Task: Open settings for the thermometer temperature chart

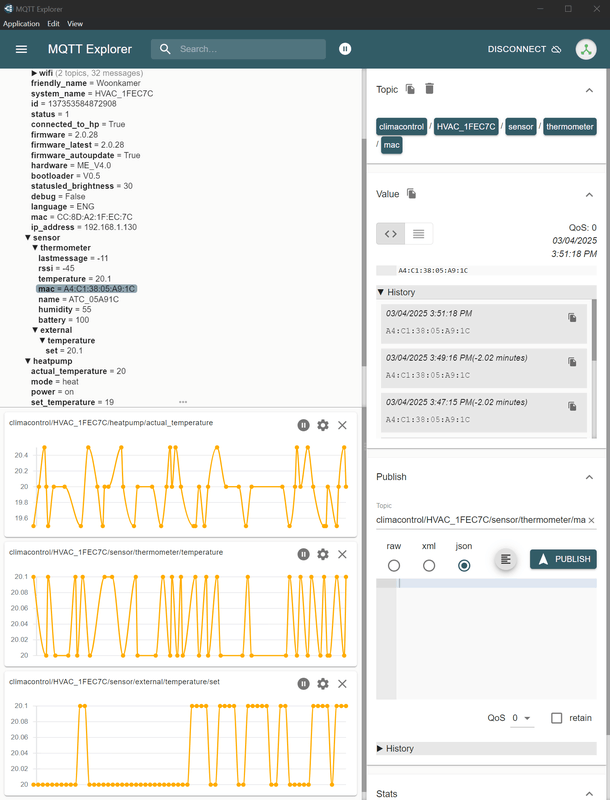Action: [x=323, y=554]
